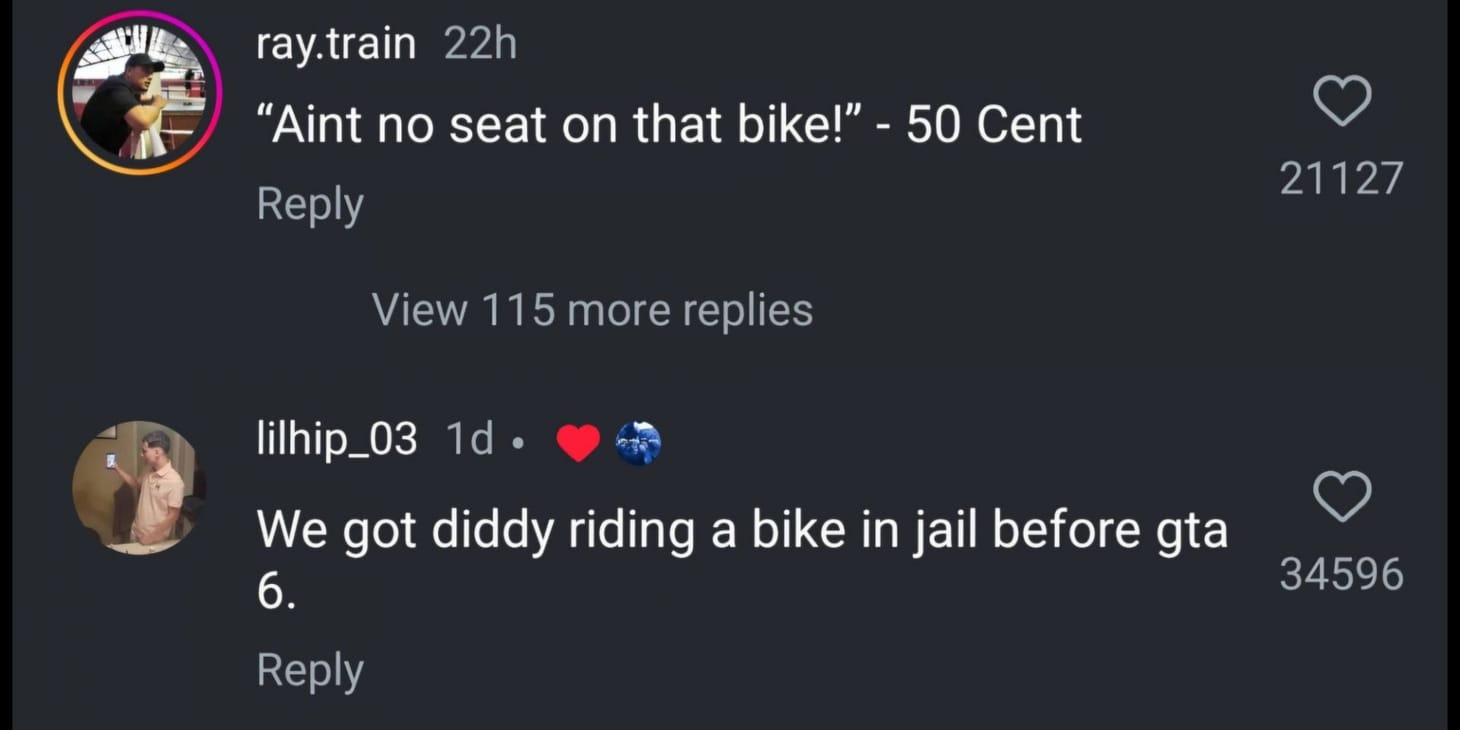The height and width of the screenshot is (730, 1460).
Task: Open lilhip_03's username
Action: pos(336,437)
